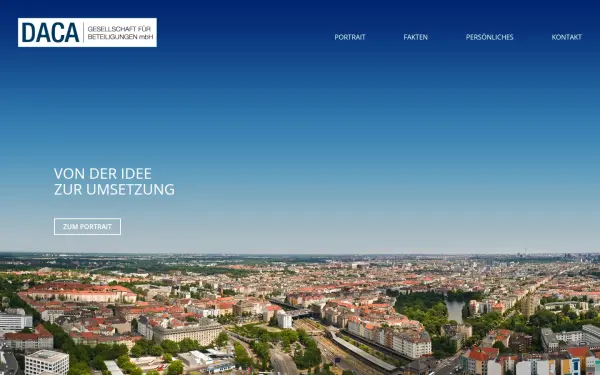Click the TV tower on the horizon
600x375 pixels.
(x=525, y=253)
